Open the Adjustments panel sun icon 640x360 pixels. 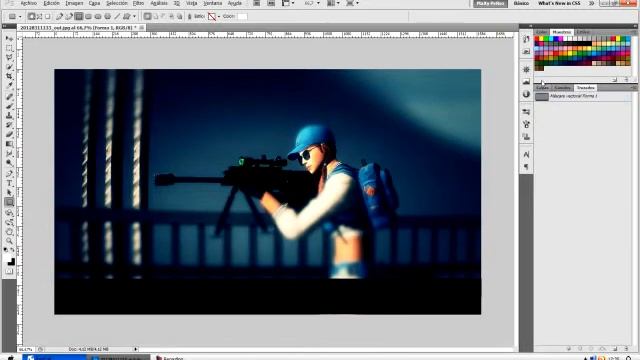526,69
